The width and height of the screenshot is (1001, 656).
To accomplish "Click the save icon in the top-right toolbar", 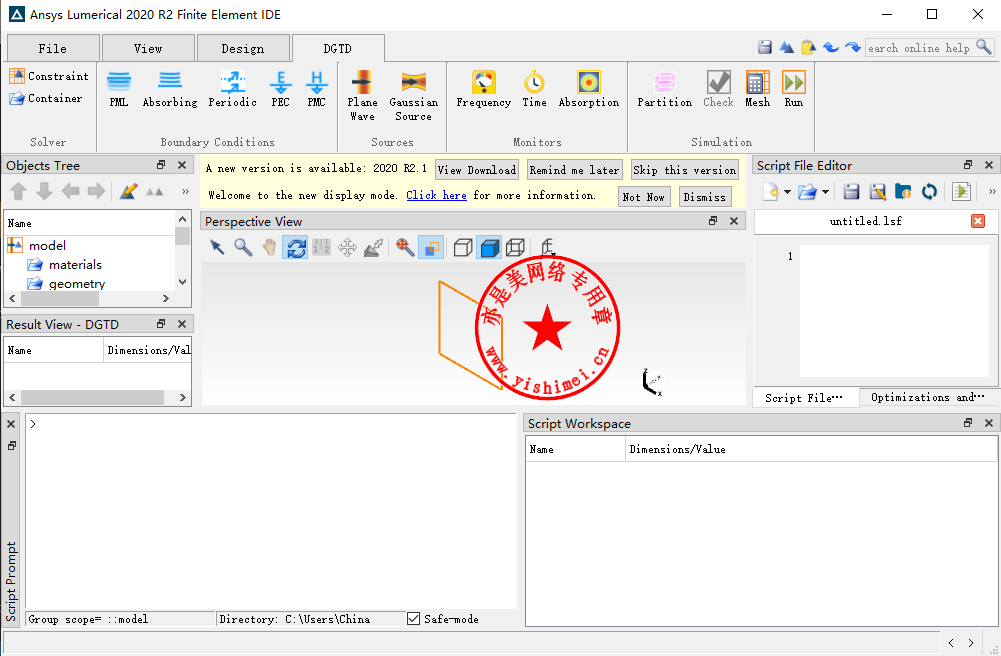I will click(x=765, y=47).
